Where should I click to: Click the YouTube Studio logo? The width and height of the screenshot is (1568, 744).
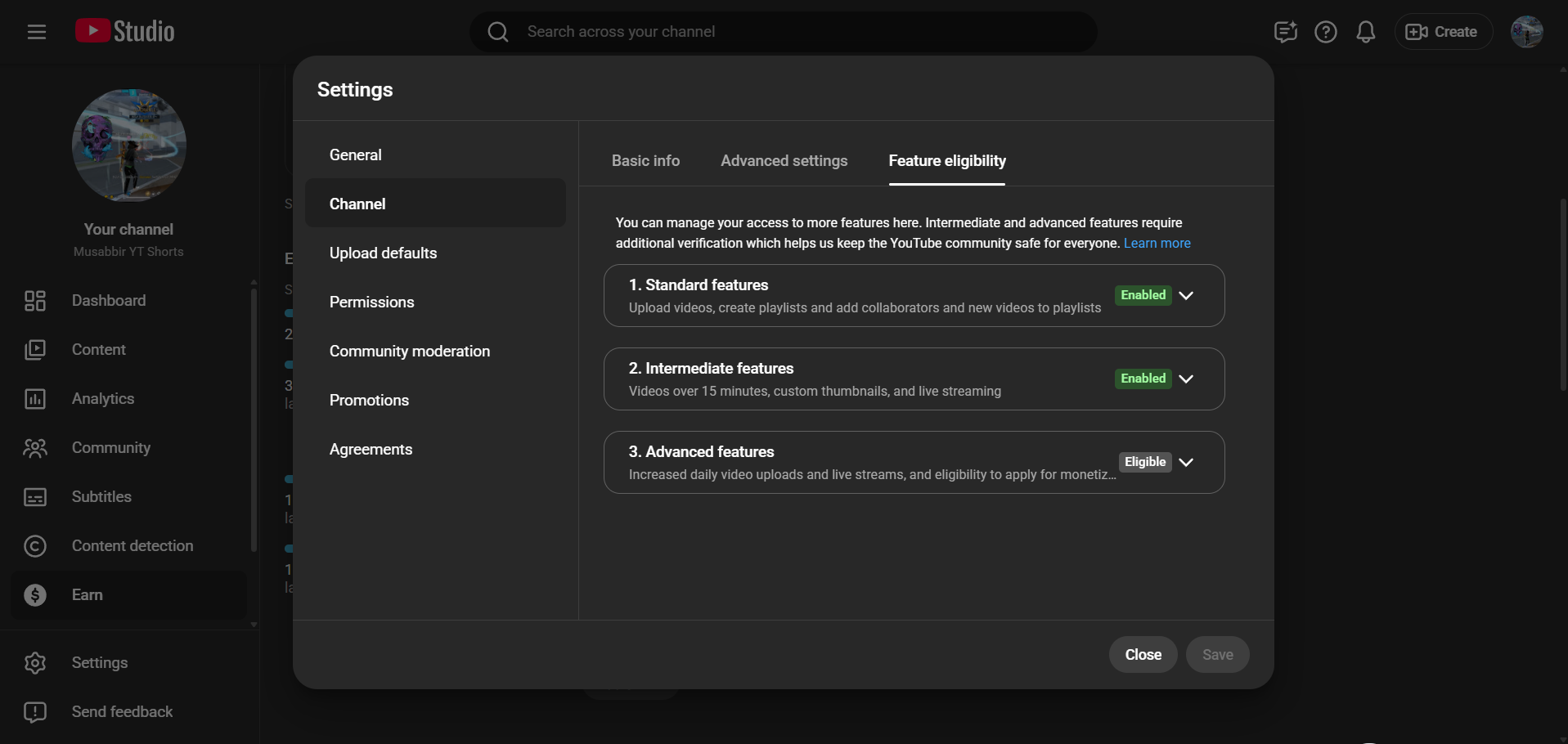click(125, 31)
